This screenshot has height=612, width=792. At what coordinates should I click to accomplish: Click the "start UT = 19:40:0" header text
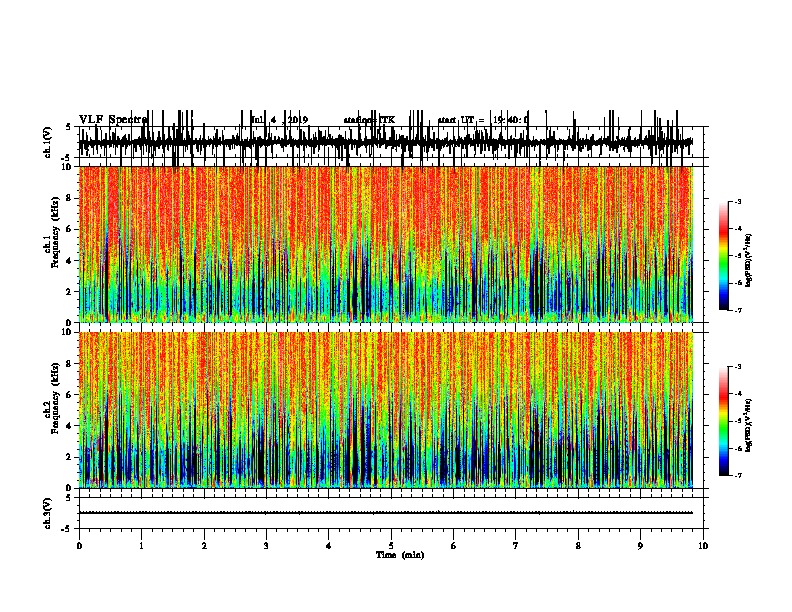483,120
